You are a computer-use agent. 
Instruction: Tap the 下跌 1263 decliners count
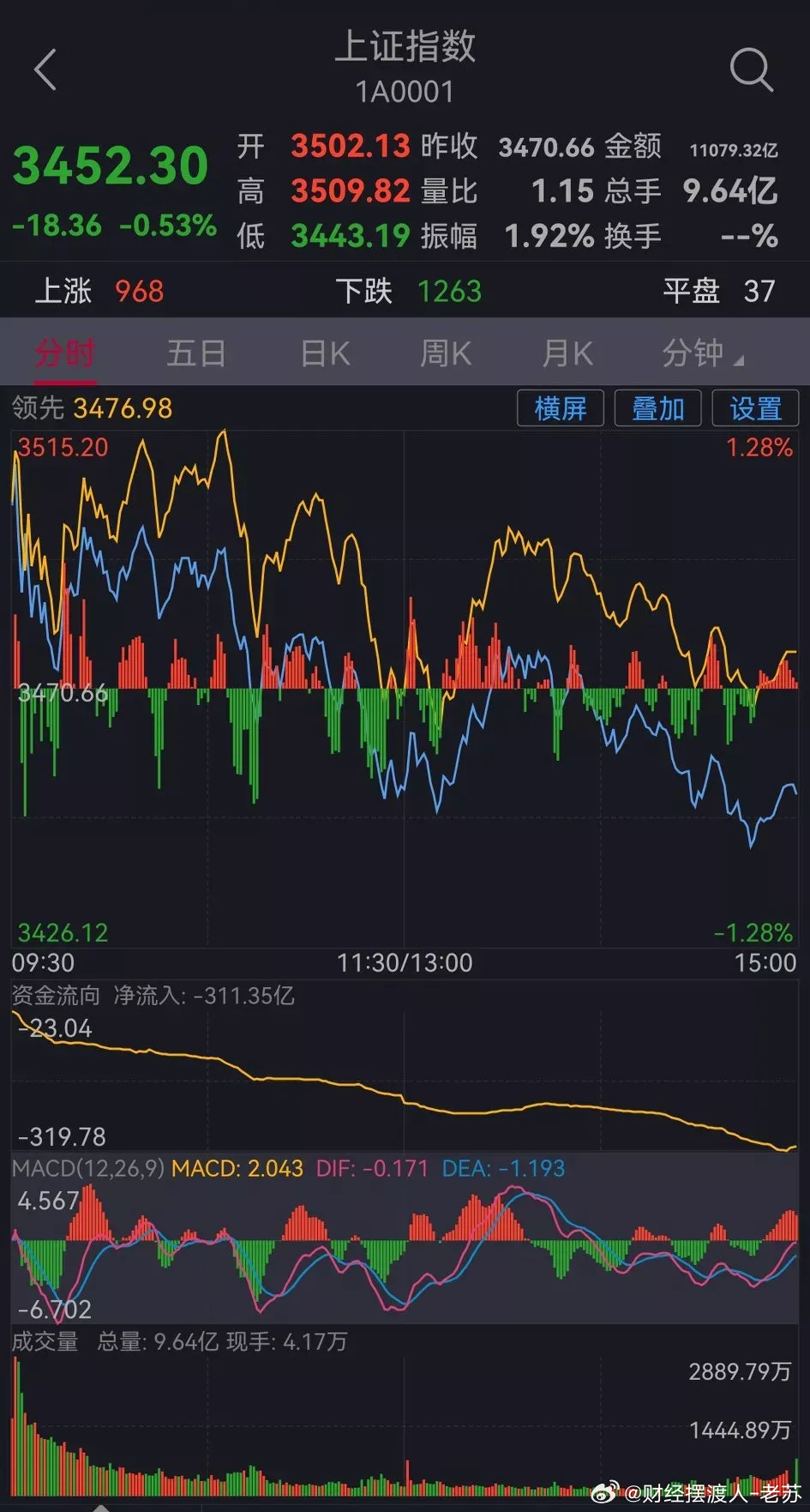408,291
